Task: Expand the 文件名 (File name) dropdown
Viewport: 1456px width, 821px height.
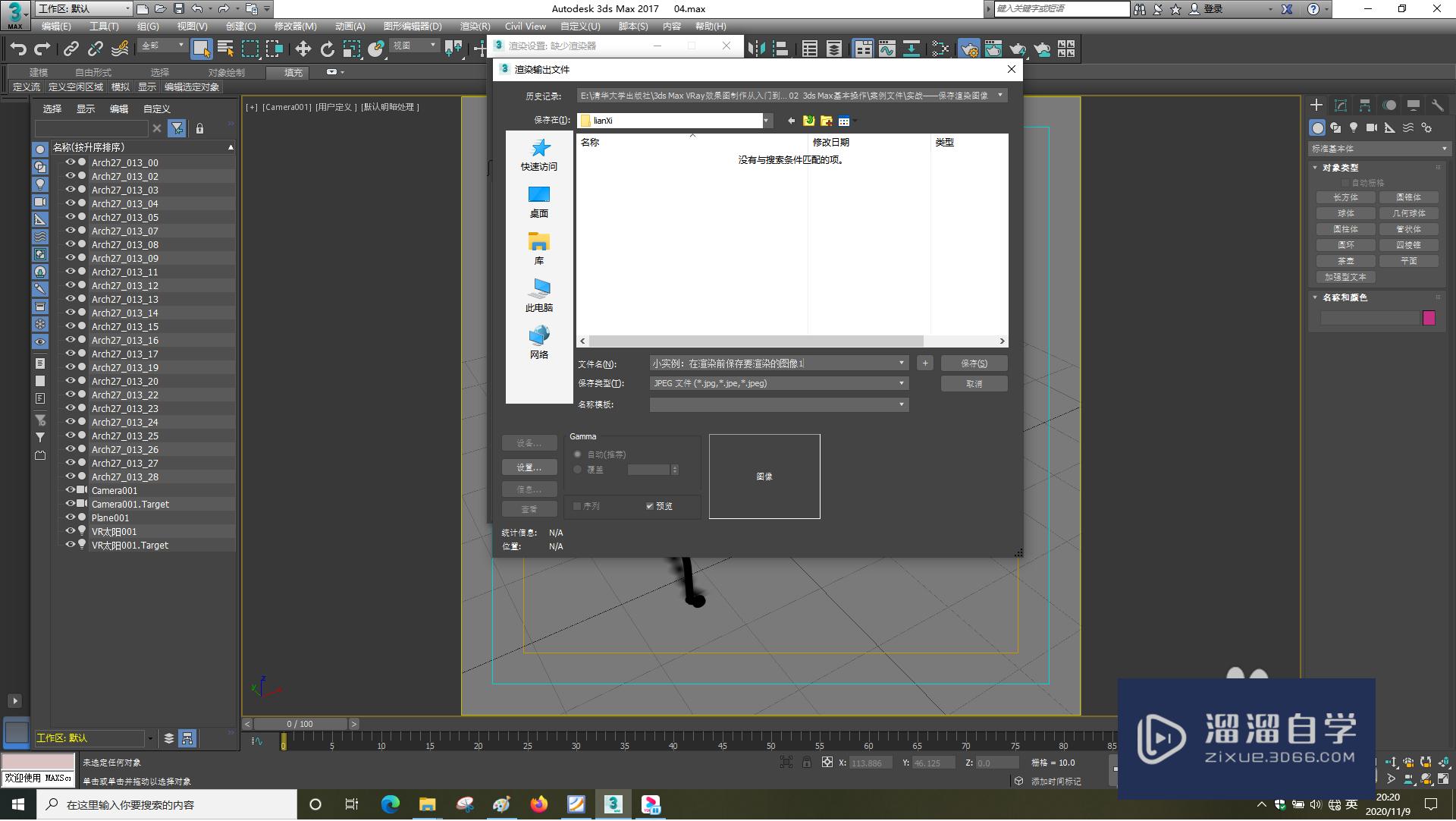Action: (900, 363)
